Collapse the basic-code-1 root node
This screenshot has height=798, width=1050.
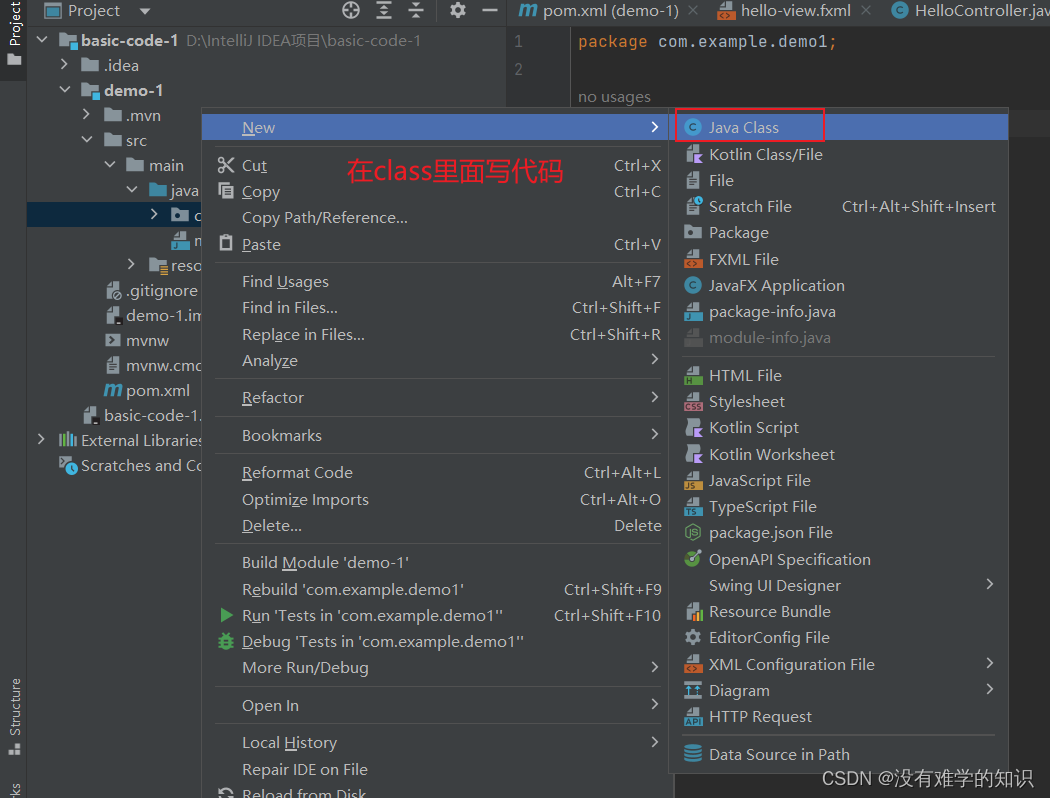(x=42, y=40)
